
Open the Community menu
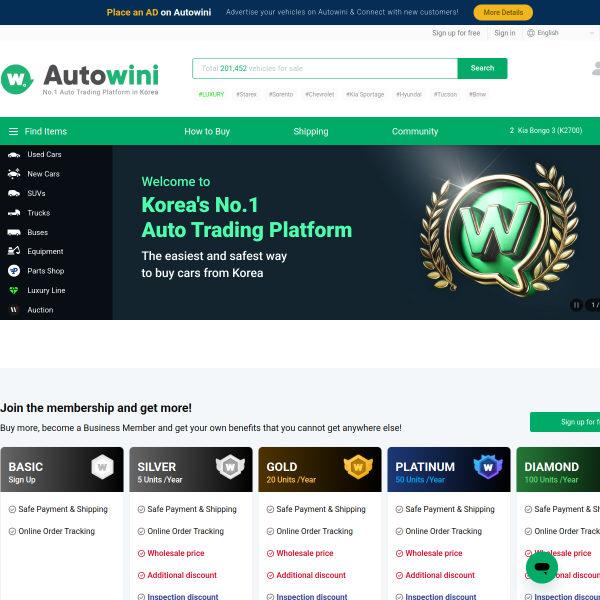point(415,132)
